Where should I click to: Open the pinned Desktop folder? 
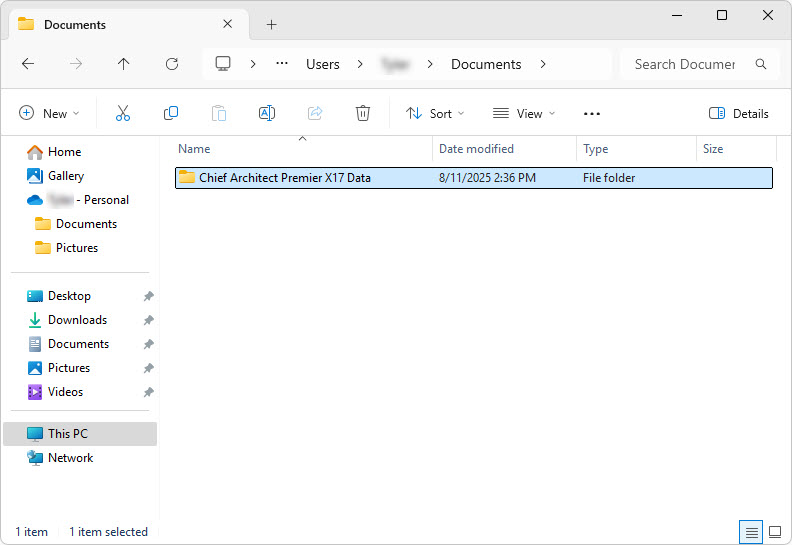tap(59, 296)
